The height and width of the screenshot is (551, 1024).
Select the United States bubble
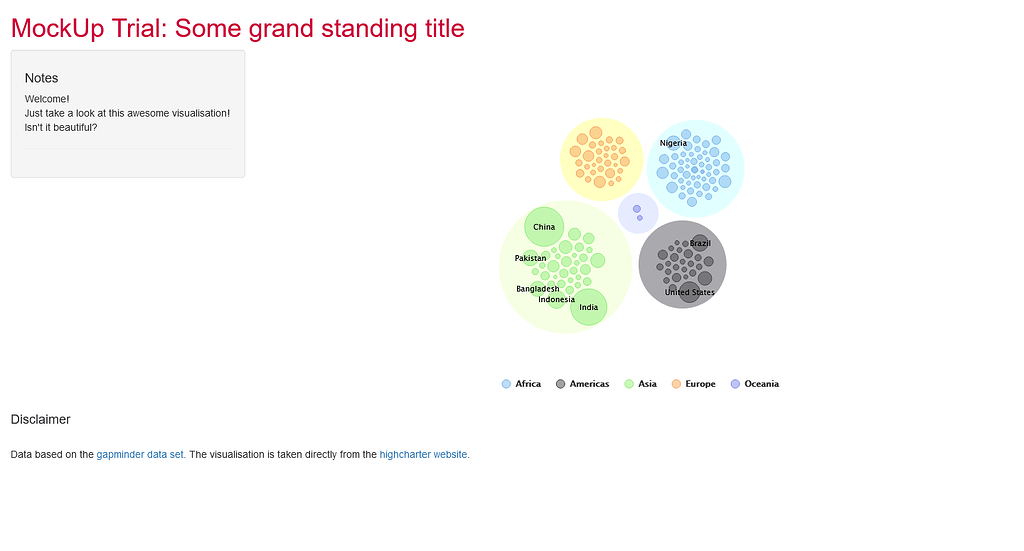pos(689,292)
